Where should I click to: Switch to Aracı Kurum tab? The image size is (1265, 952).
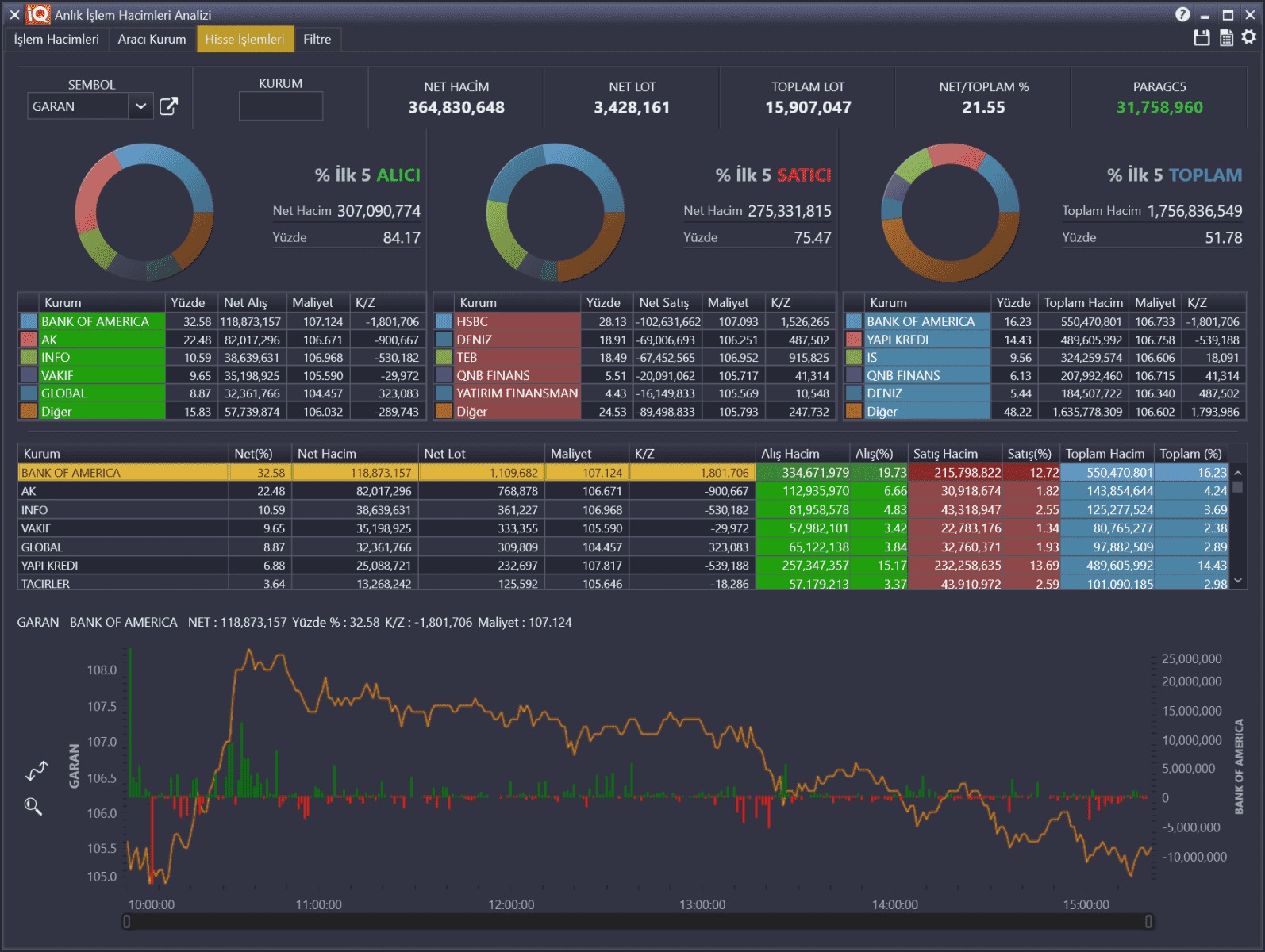[152, 39]
